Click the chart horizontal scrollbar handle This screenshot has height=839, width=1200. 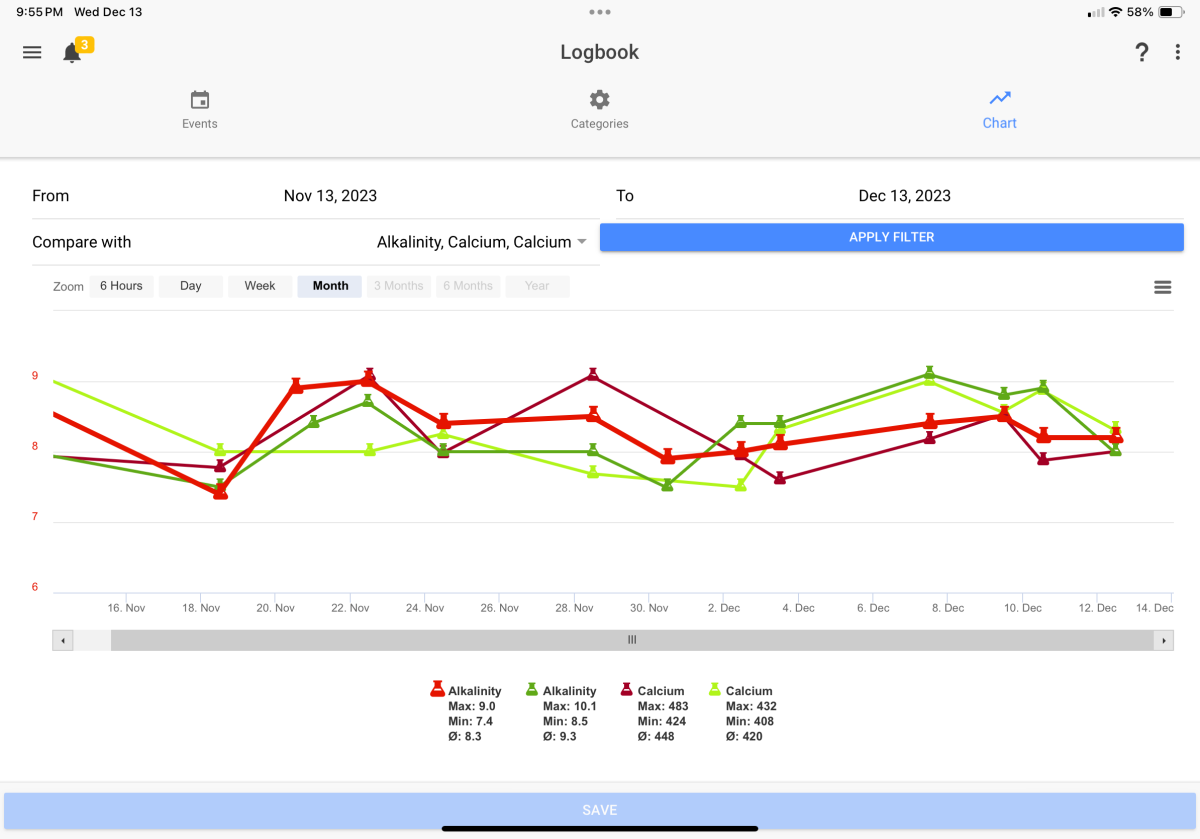click(631, 640)
